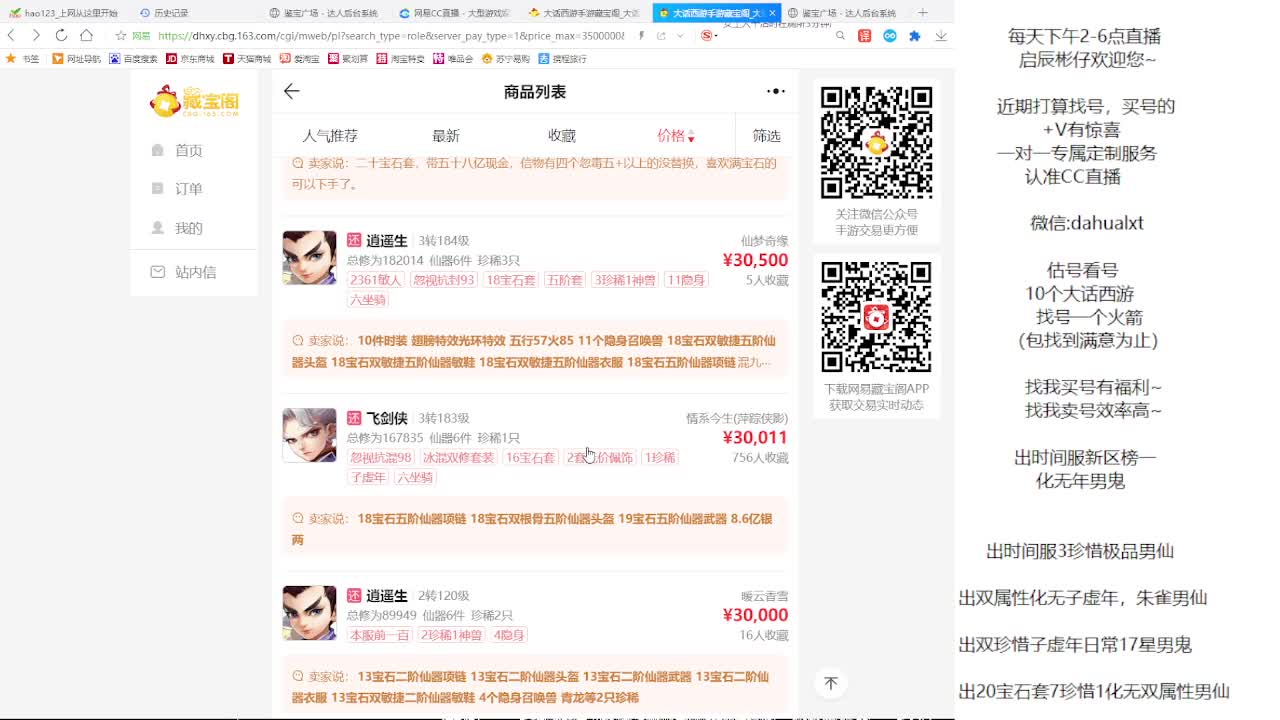Screen dimensions: 1280x720
Task: Click the red translate extension icon
Action: click(x=865, y=35)
